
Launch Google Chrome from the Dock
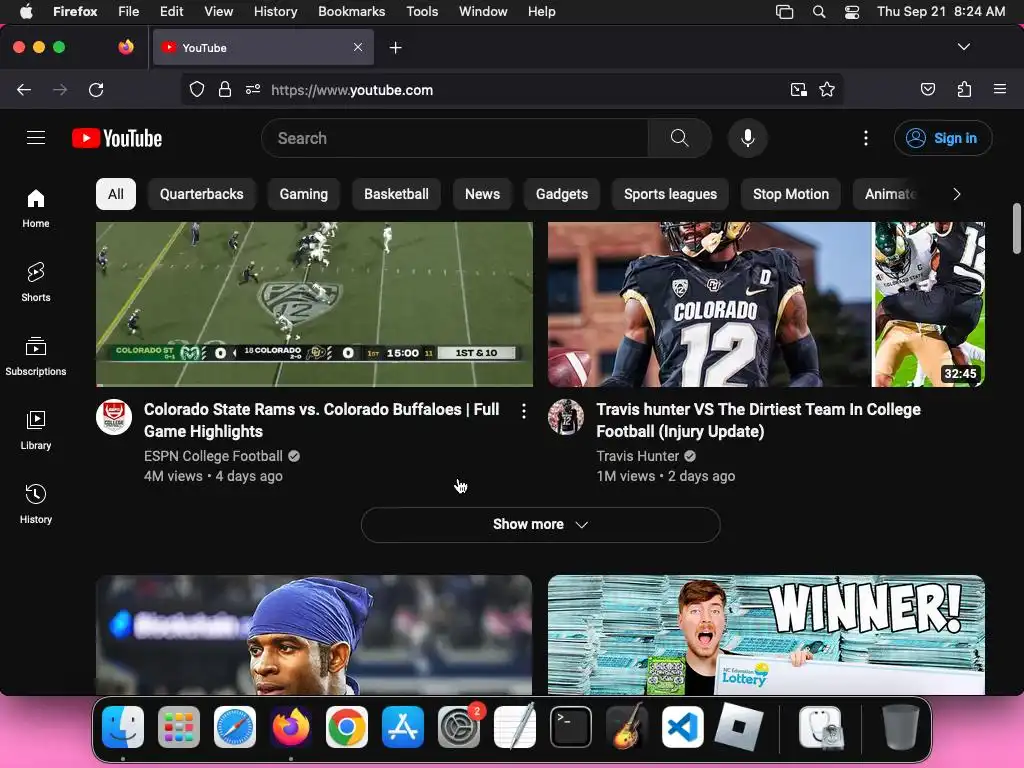click(347, 727)
